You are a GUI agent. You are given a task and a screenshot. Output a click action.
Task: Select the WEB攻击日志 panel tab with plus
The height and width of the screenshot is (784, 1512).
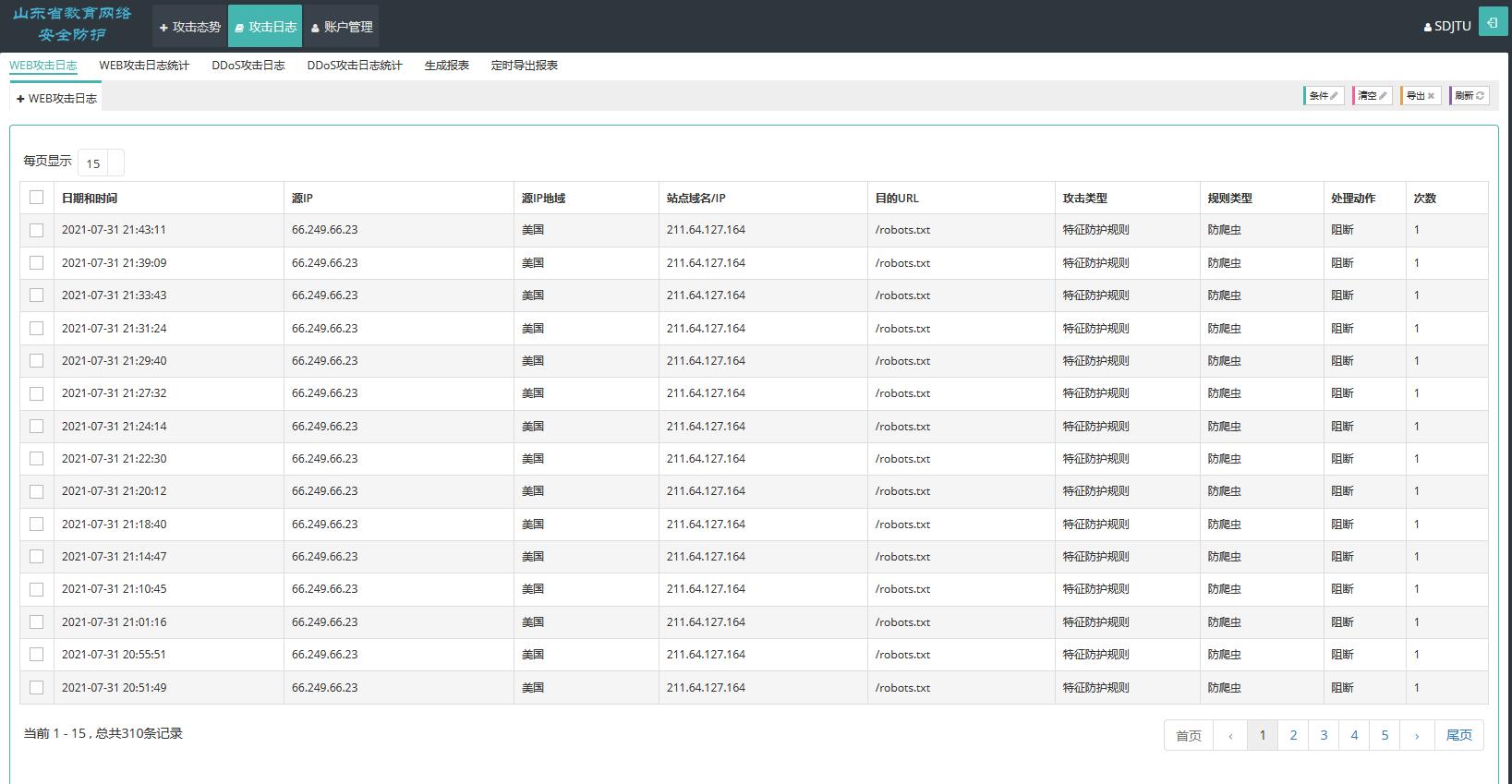tap(56, 98)
